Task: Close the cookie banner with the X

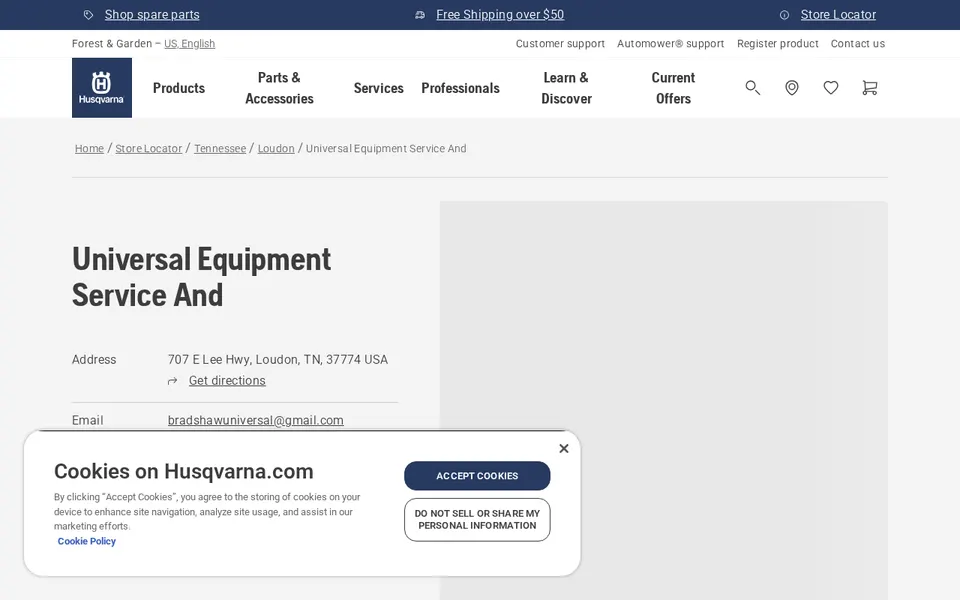Action: point(564,448)
